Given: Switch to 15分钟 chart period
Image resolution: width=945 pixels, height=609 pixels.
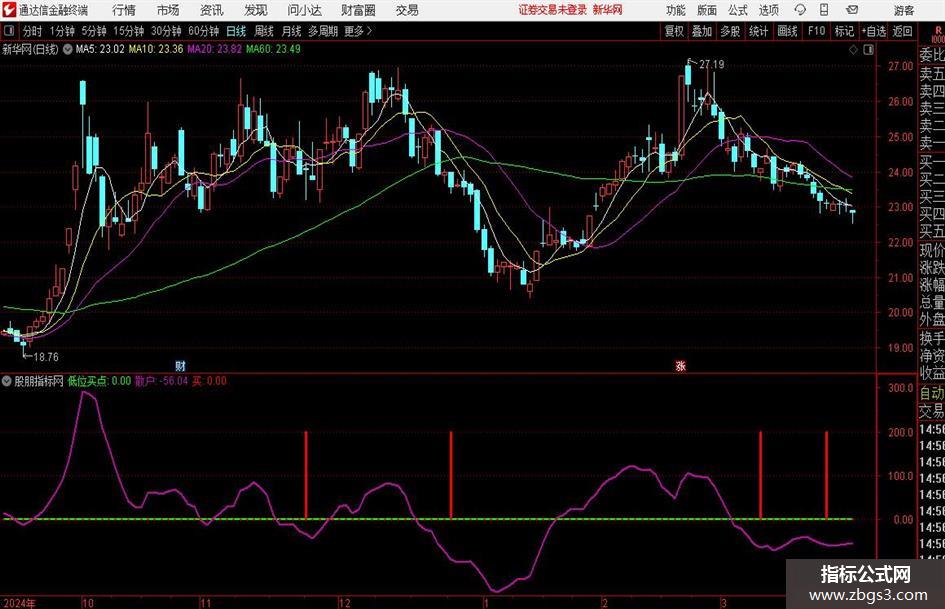Looking at the screenshot, I should (128, 31).
